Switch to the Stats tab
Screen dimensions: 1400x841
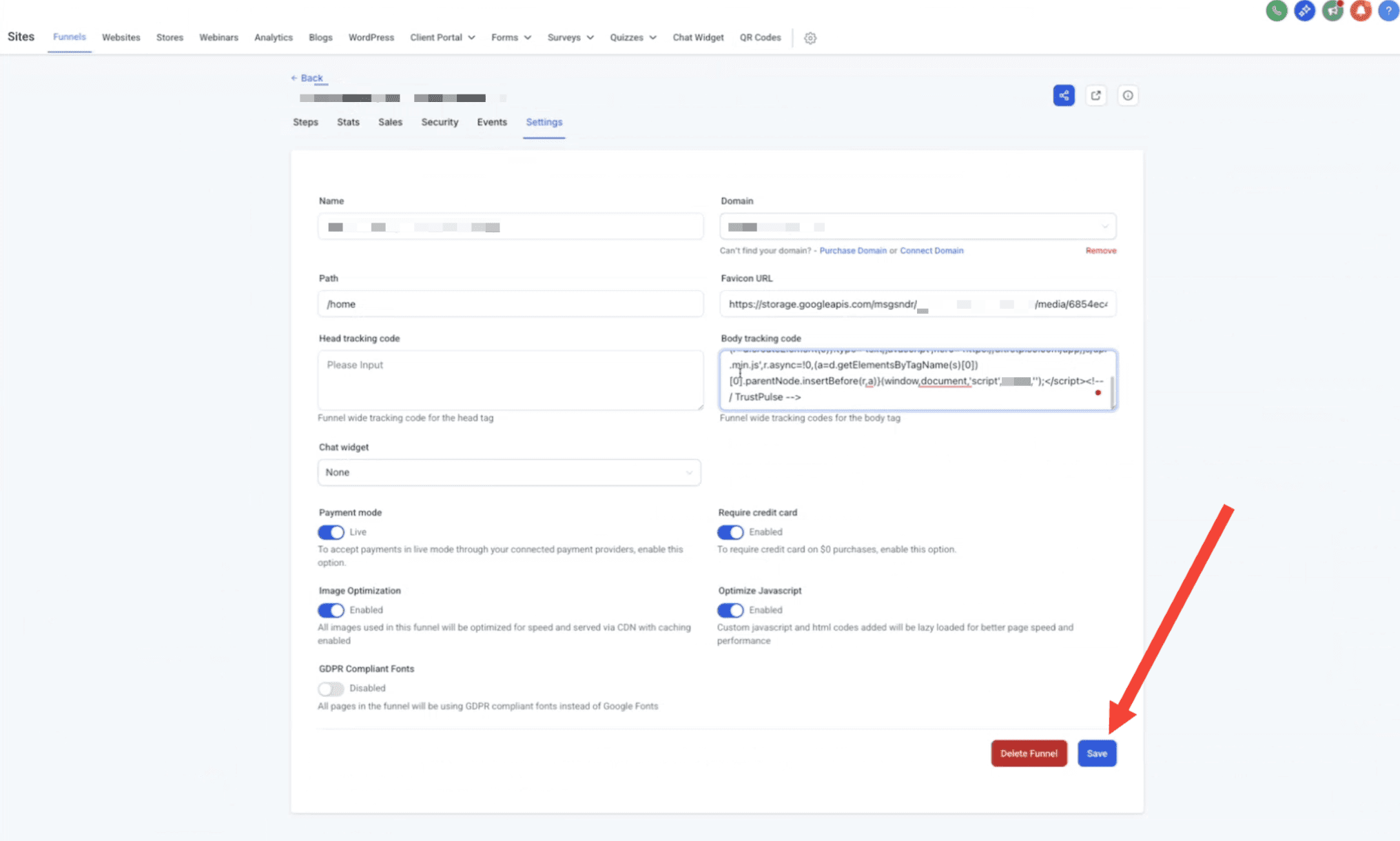coord(348,122)
